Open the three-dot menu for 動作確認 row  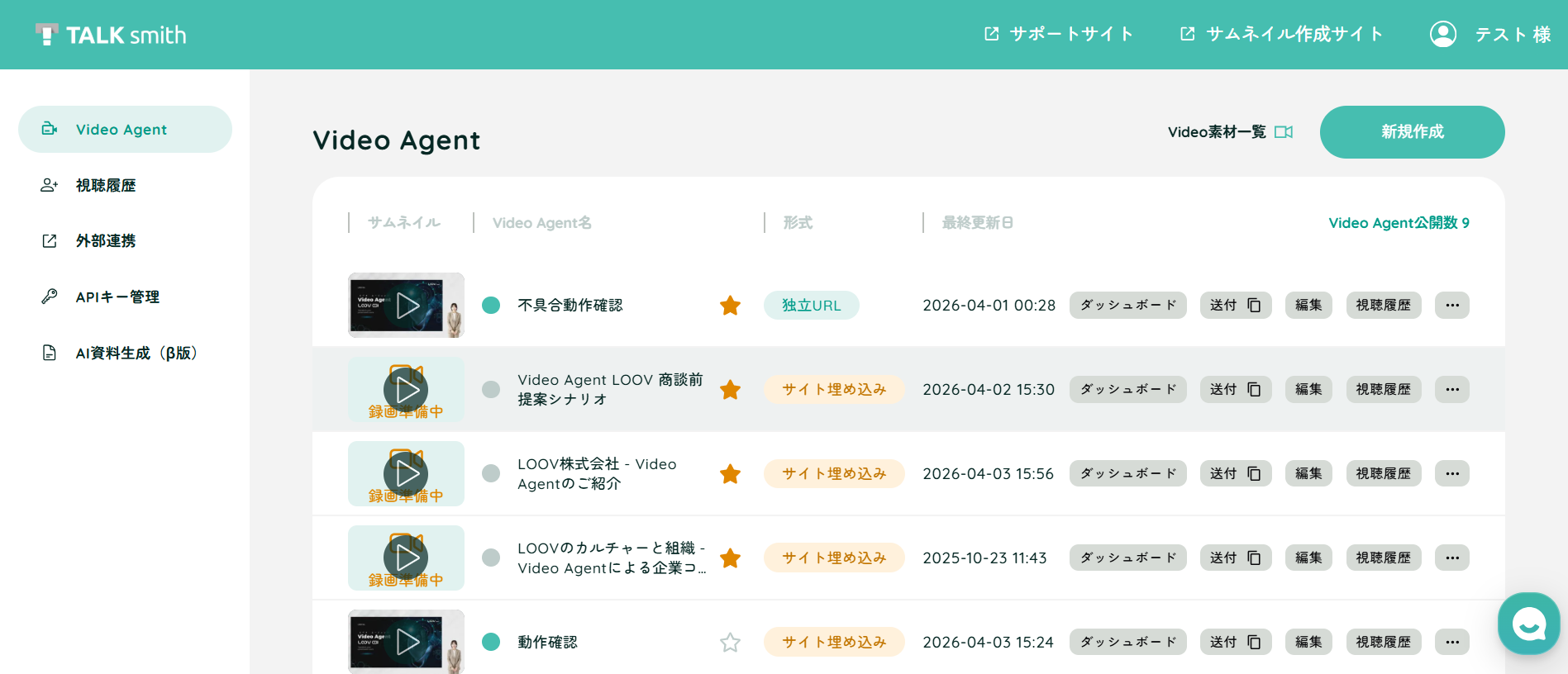1452,643
